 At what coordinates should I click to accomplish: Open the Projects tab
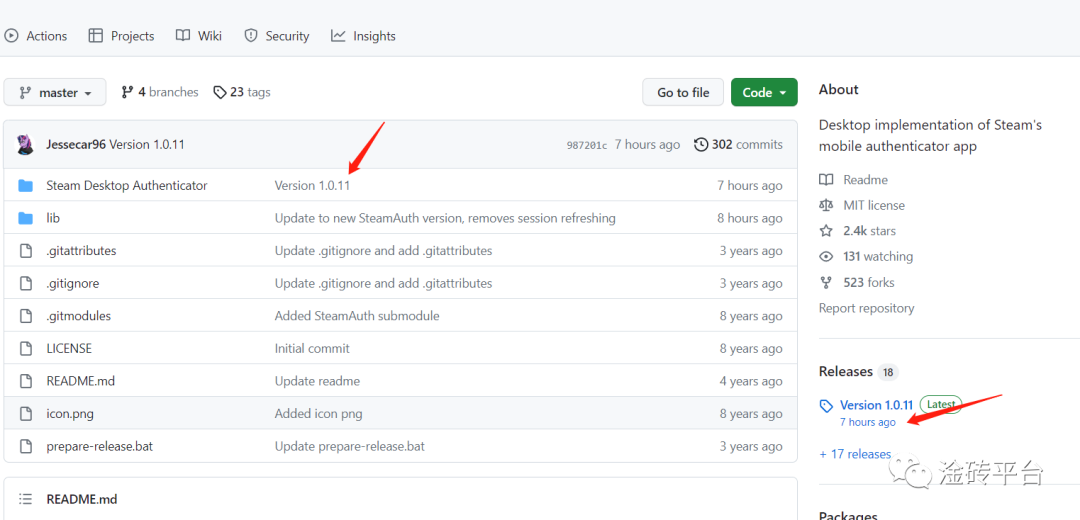121,36
